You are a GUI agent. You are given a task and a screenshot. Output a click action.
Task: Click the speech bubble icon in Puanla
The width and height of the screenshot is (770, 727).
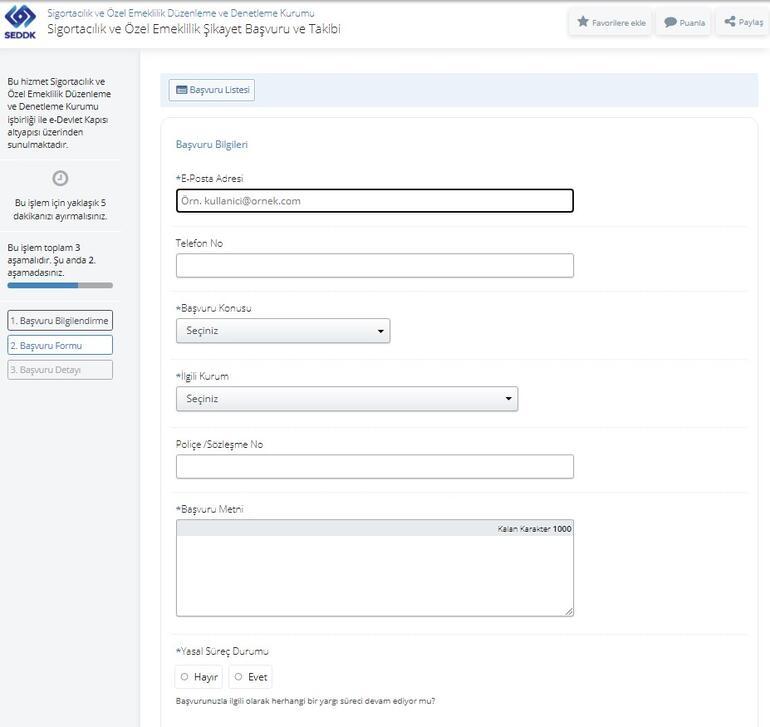click(670, 22)
